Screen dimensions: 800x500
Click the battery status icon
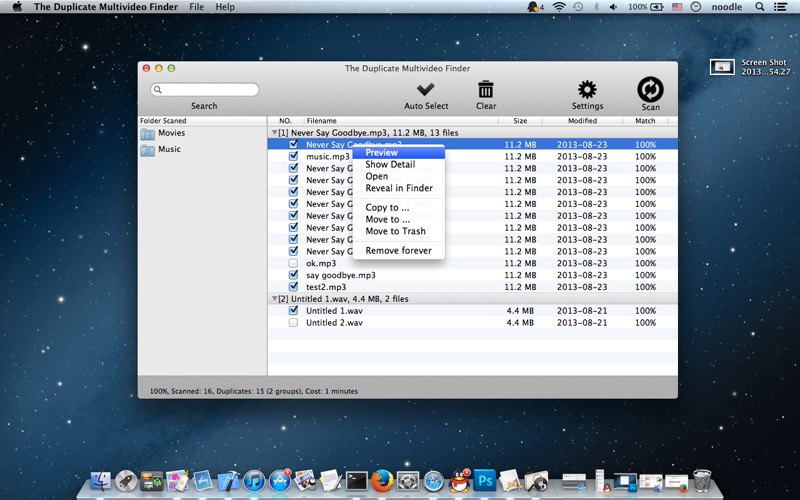pyautogui.click(x=657, y=7)
